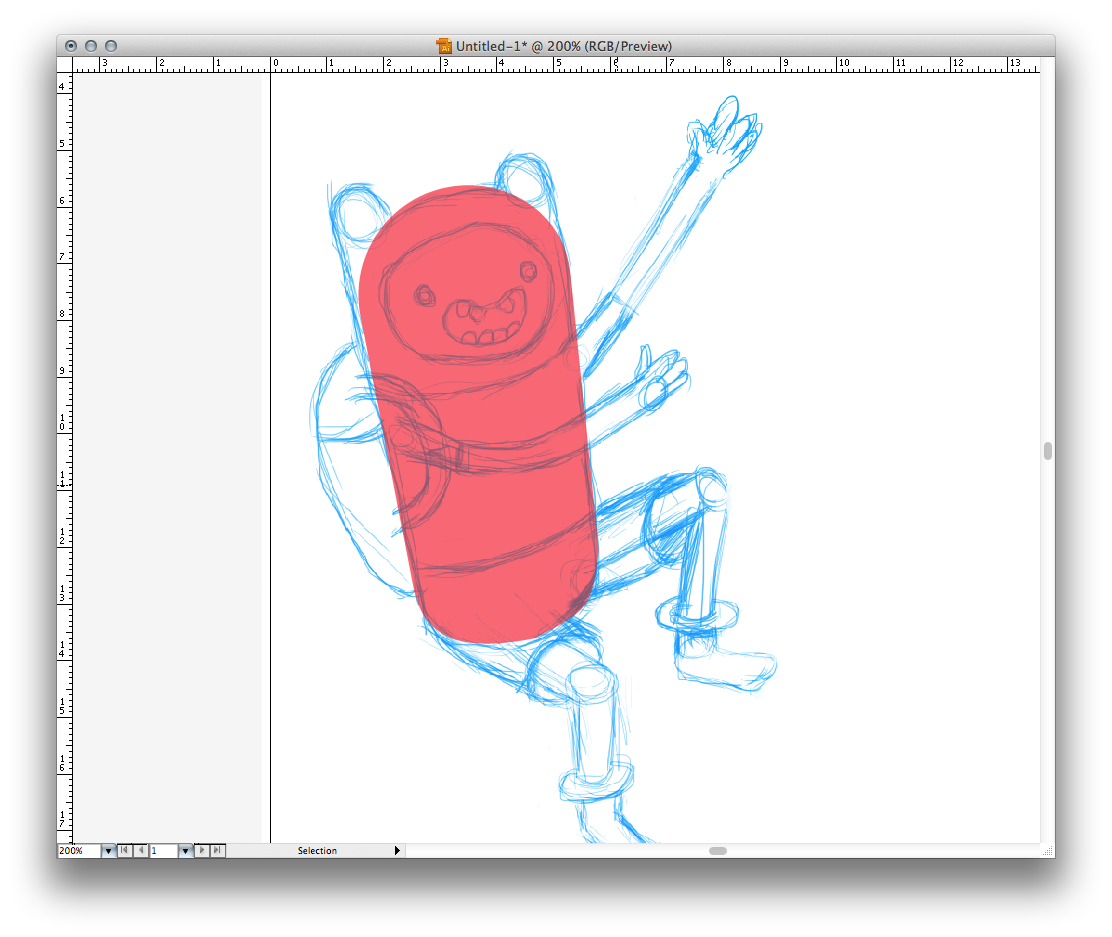Click the vertical ruler on left
Viewport: 1112px width, 937px height.
click(x=65, y=450)
